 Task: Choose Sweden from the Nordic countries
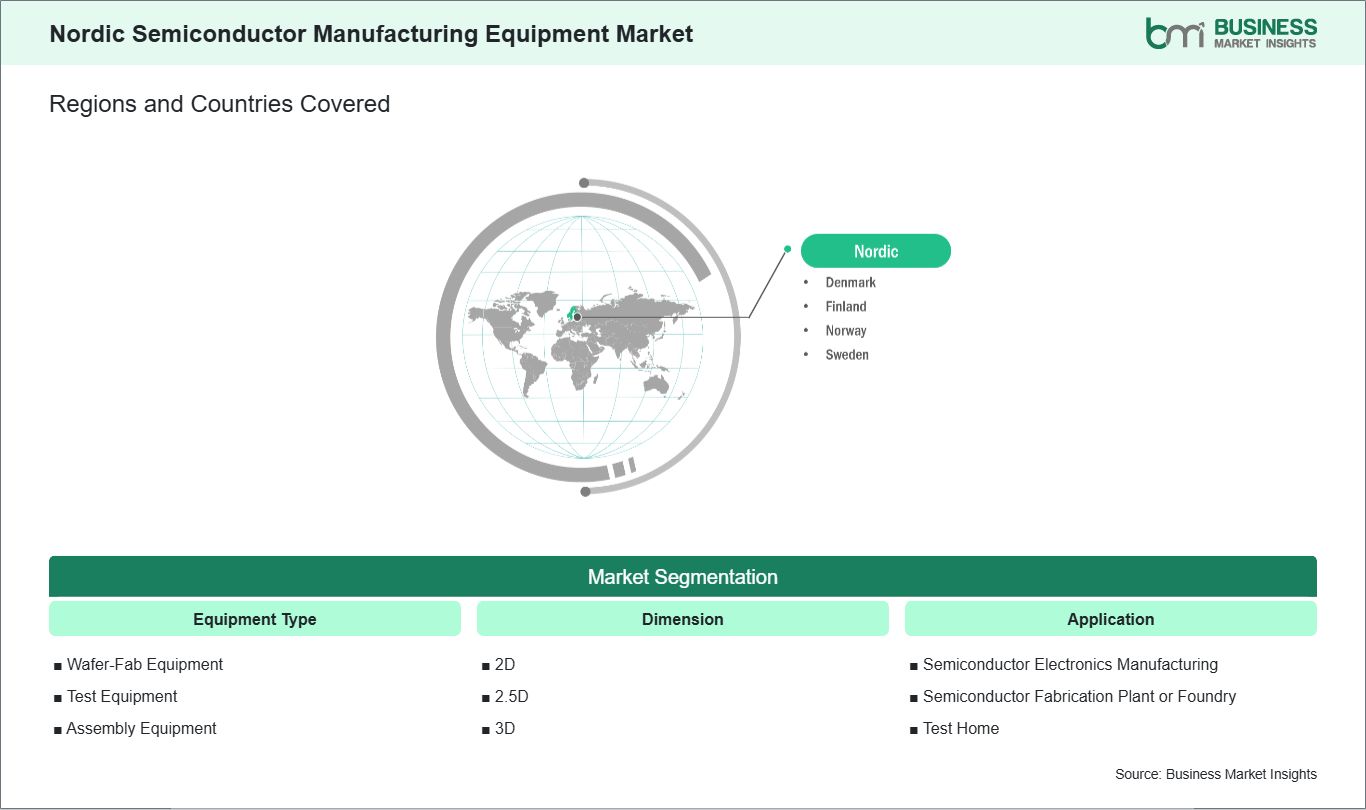pyautogui.click(x=846, y=355)
